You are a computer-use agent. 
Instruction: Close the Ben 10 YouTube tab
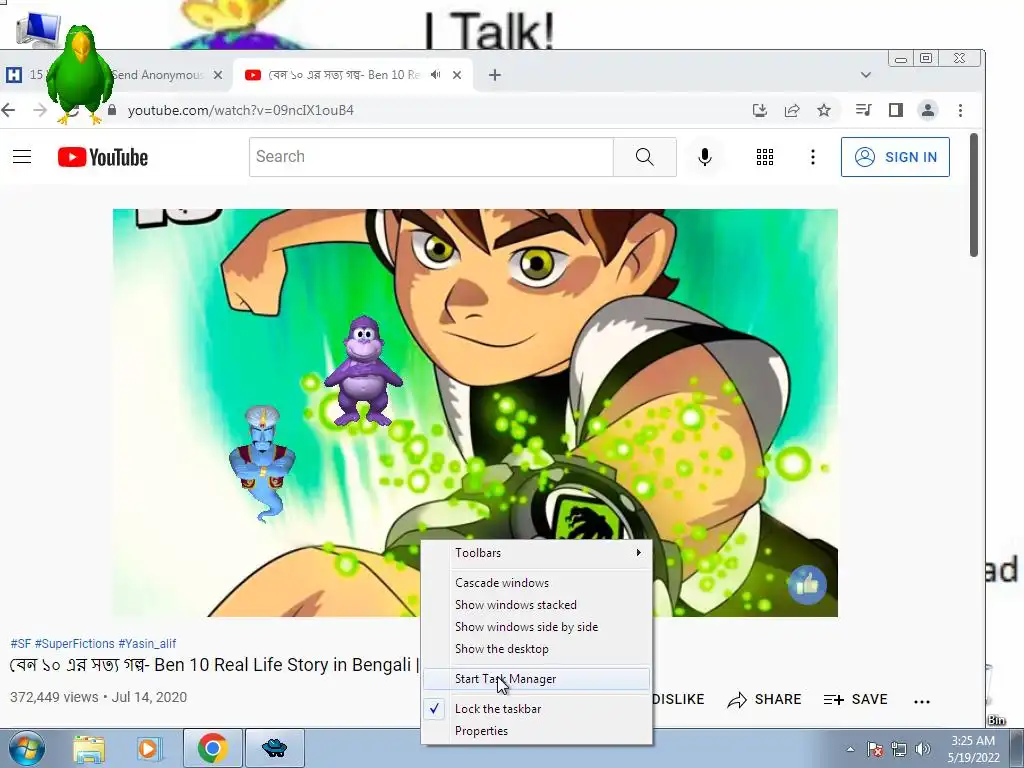457,75
